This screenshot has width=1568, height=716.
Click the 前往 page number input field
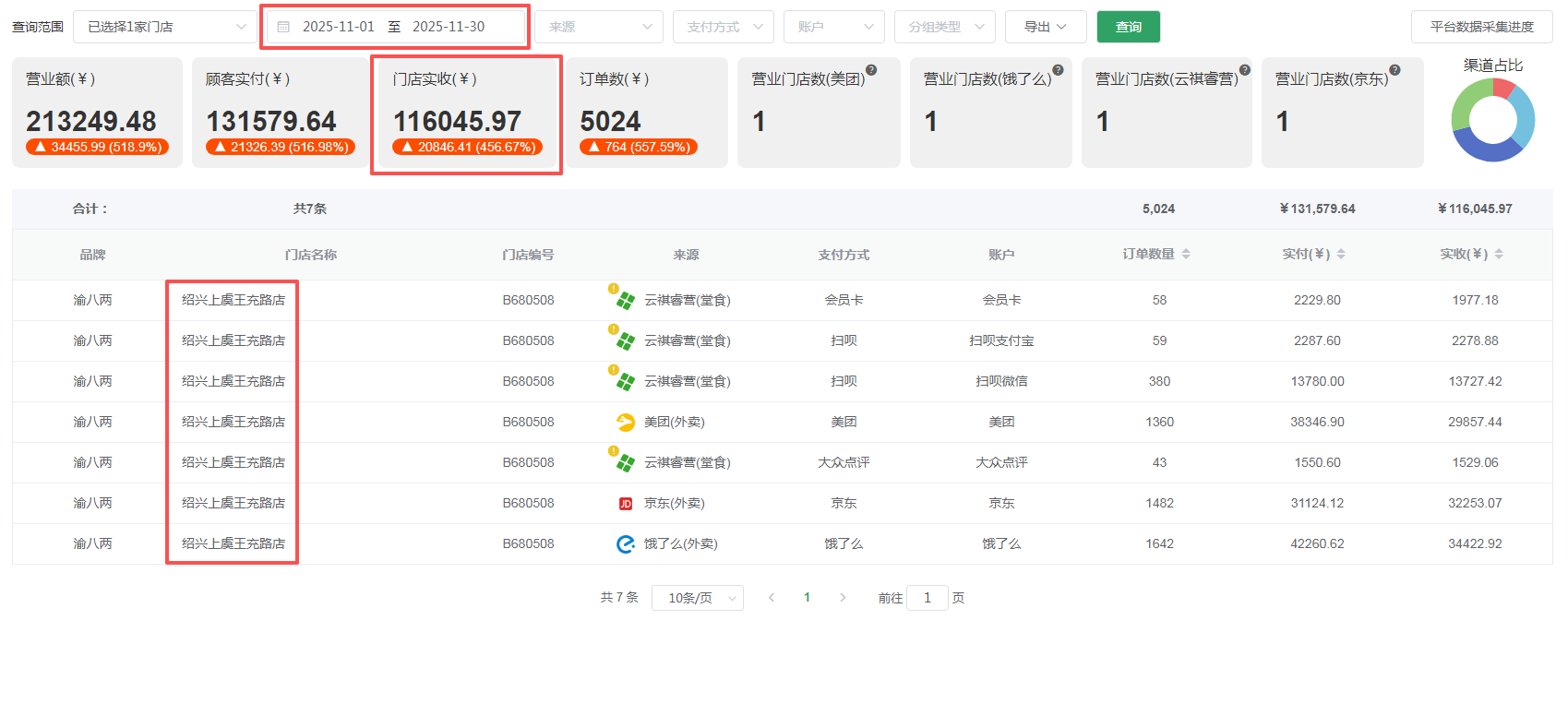click(x=927, y=598)
